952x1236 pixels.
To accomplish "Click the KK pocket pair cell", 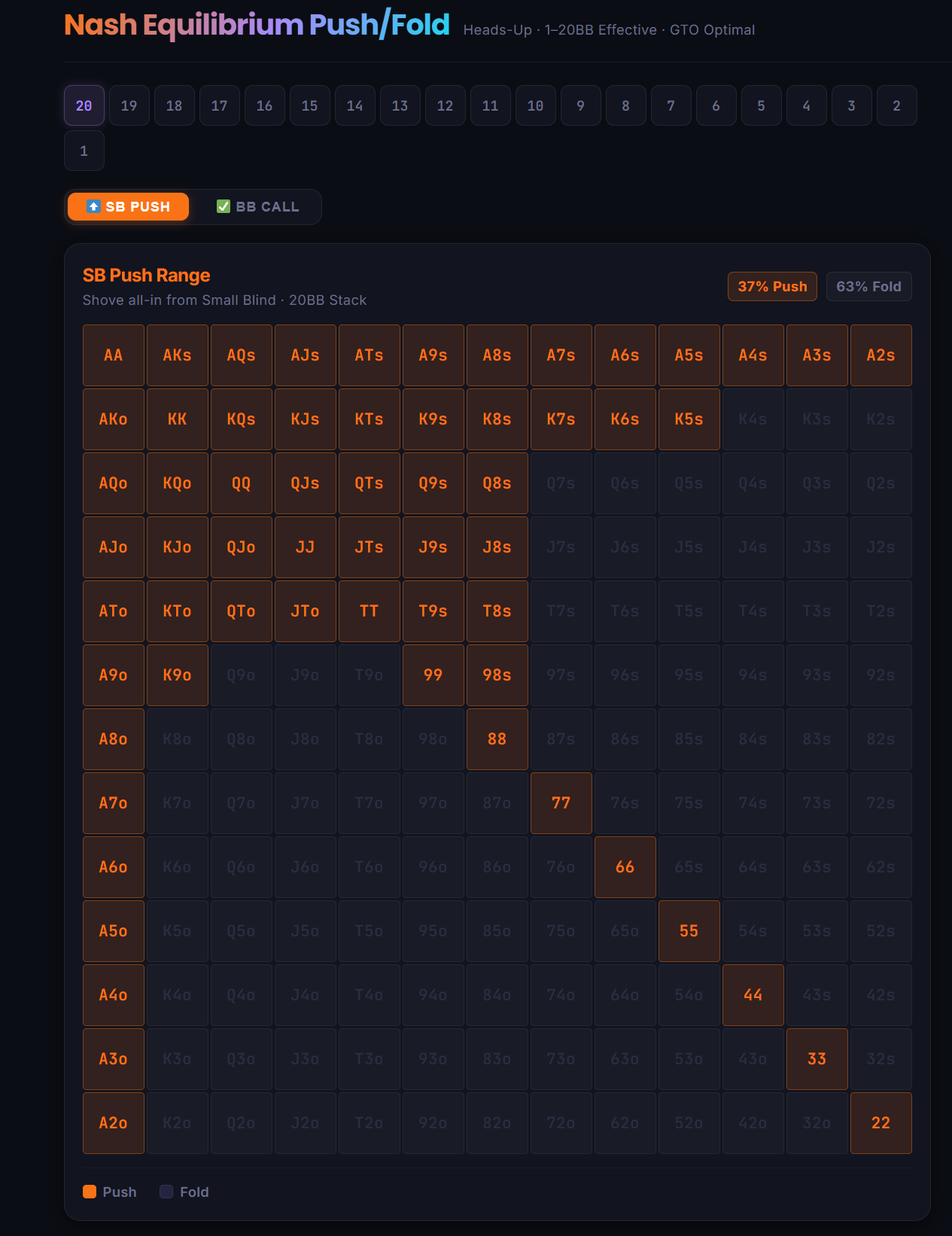I will click(178, 419).
